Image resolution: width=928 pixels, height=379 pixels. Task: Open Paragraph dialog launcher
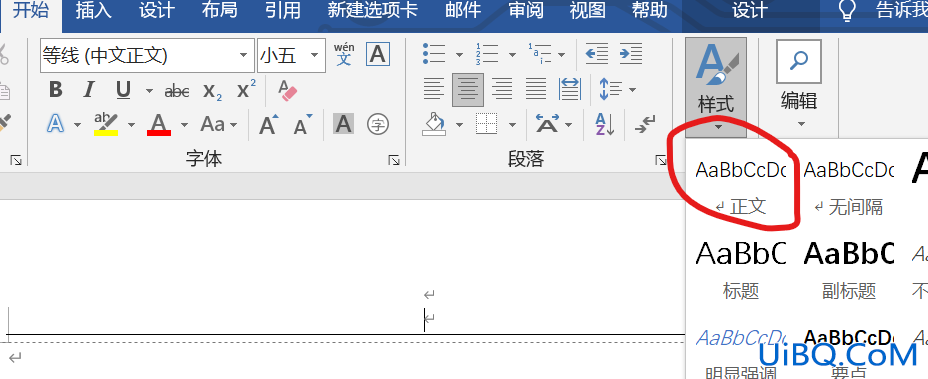pyautogui.click(x=661, y=159)
